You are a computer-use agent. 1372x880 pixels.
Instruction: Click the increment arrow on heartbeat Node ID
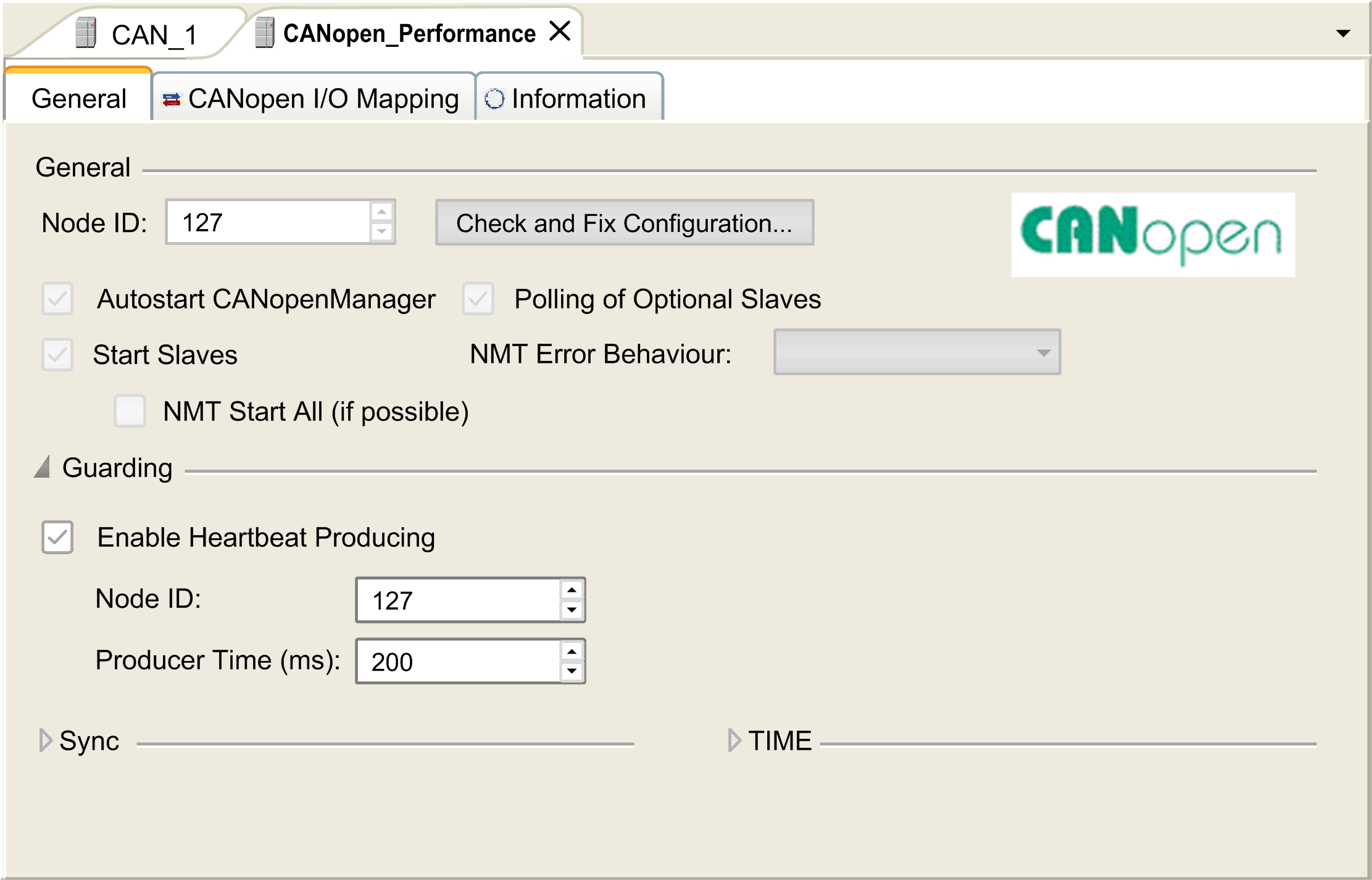click(x=571, y=590)
